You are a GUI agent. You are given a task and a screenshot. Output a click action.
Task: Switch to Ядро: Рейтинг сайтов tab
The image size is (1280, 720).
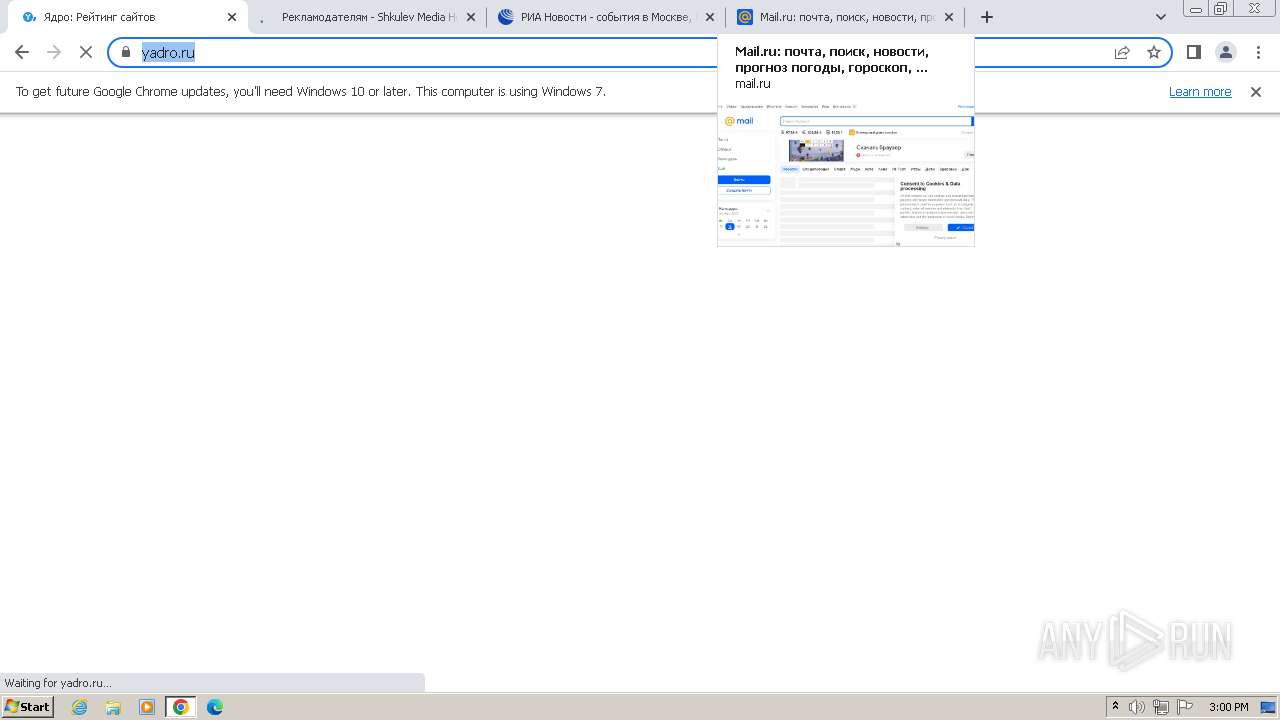point(130,17)
